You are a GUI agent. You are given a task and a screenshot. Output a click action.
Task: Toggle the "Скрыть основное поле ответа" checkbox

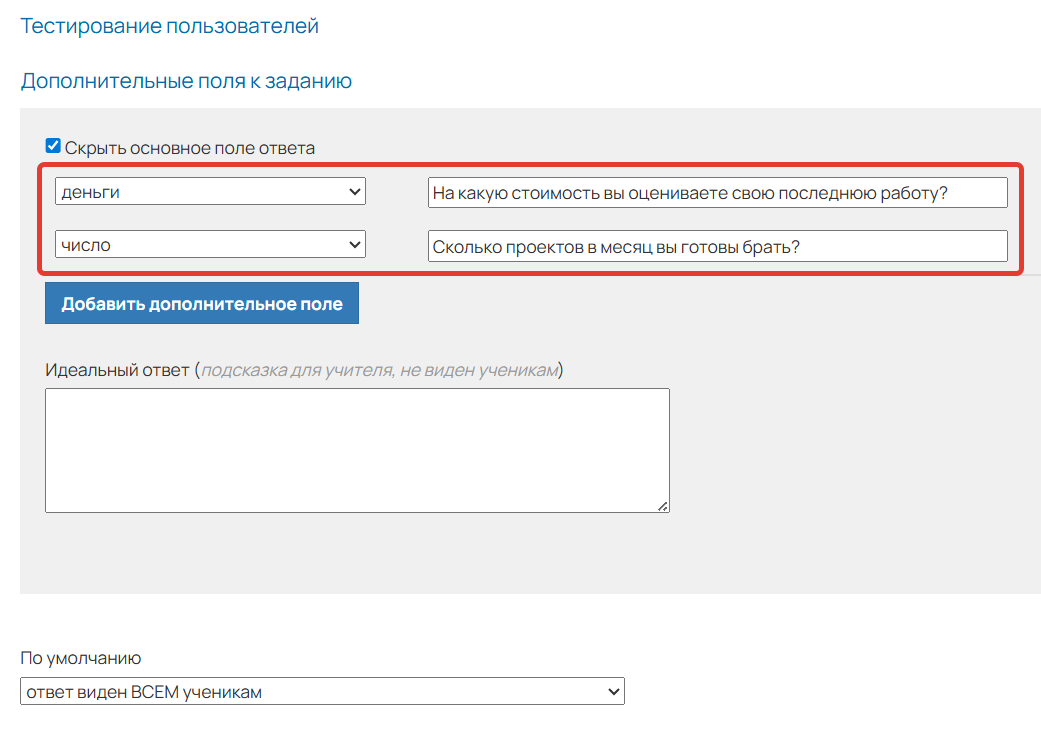click(53, 146)
